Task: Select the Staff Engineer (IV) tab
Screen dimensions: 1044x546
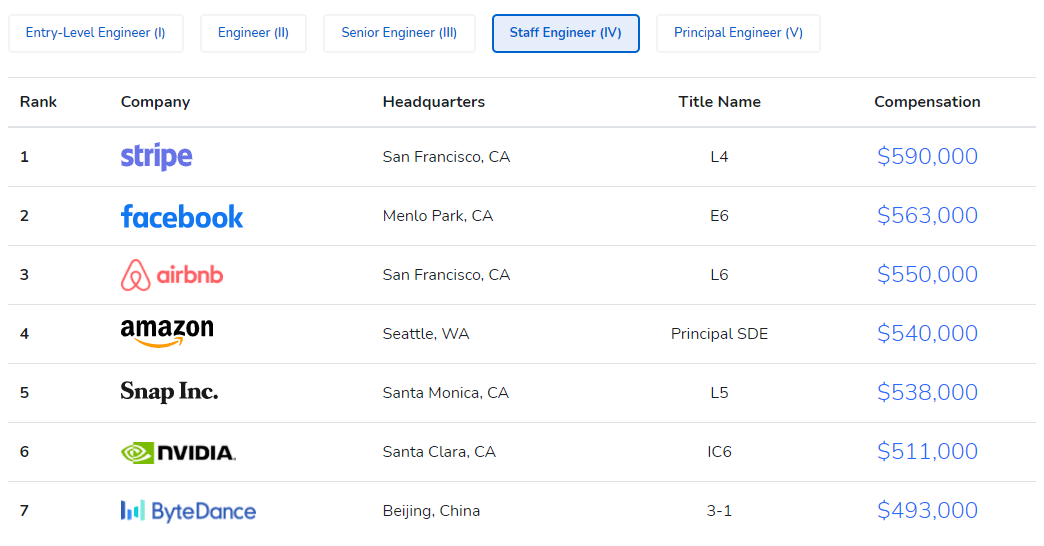Action: point(566,33)
